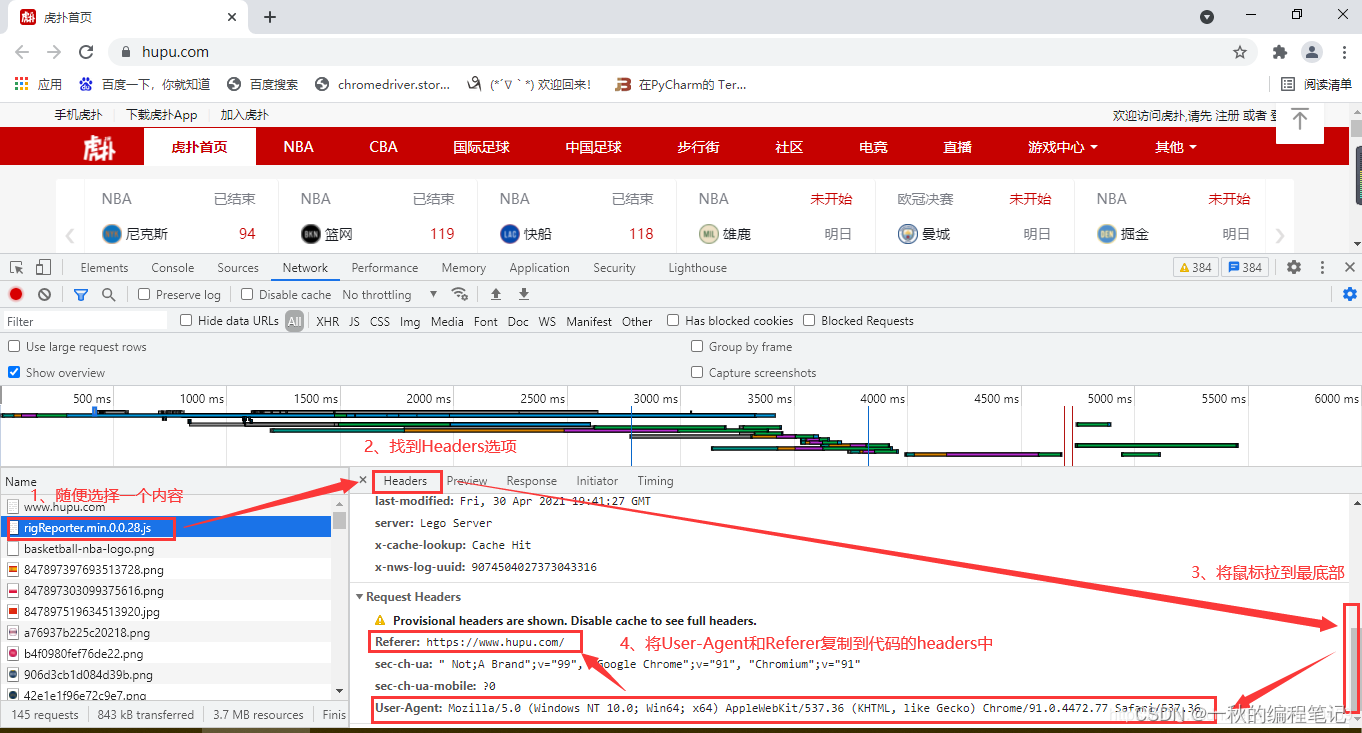Uncheck Show overview
Image resolution: width=1362 pixels, height=733 pixels.
[14, 372]
